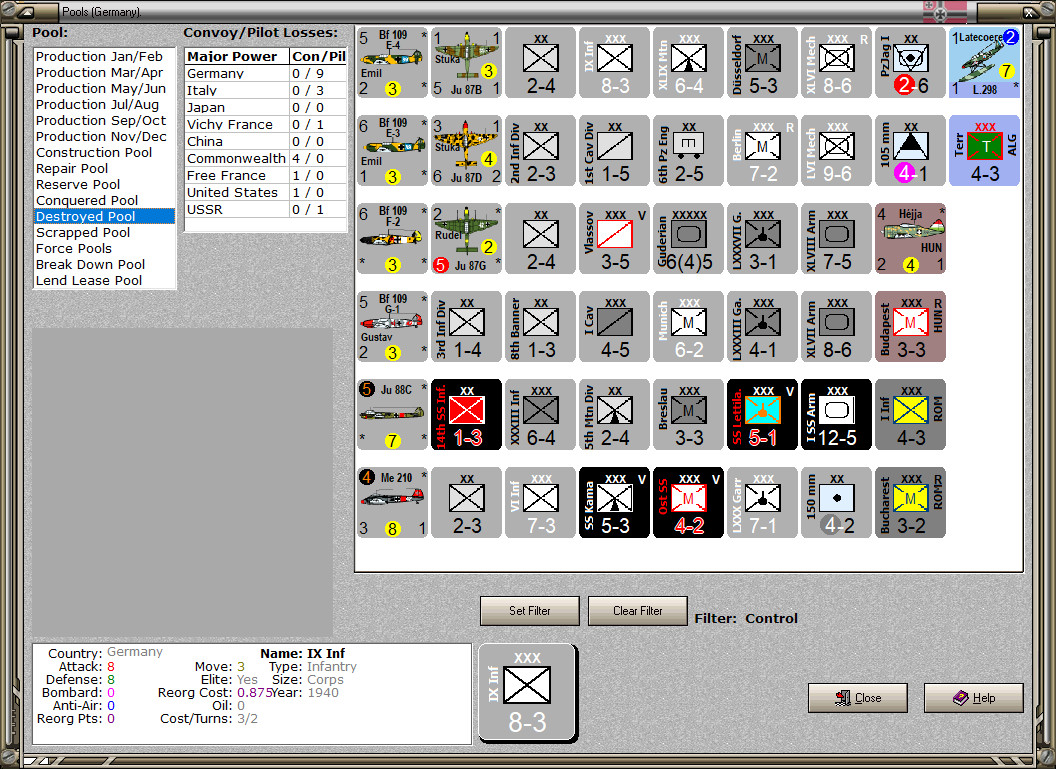Open the Production Jul/Aug pool
The image size is (1056, 769).
[x=104, y=104]
